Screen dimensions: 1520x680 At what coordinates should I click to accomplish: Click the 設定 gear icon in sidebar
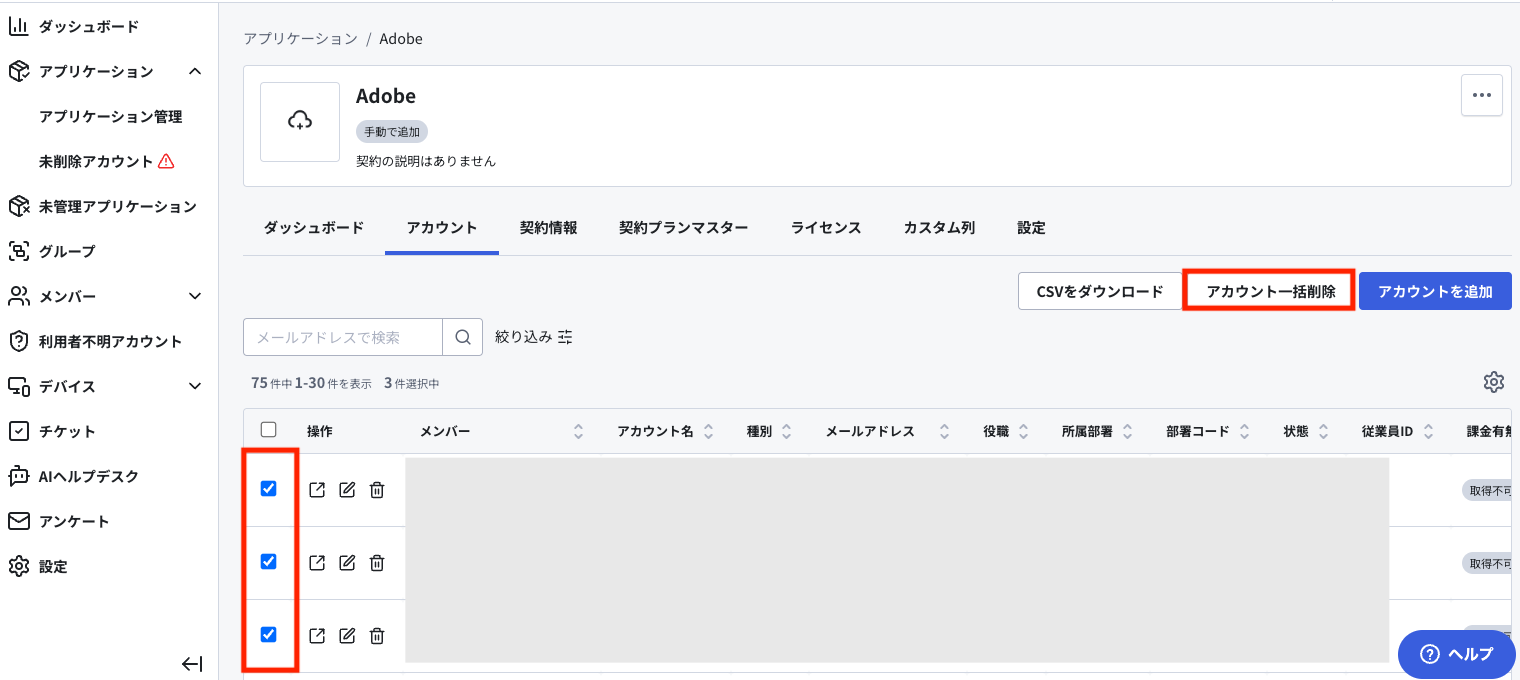click(18, 566)
